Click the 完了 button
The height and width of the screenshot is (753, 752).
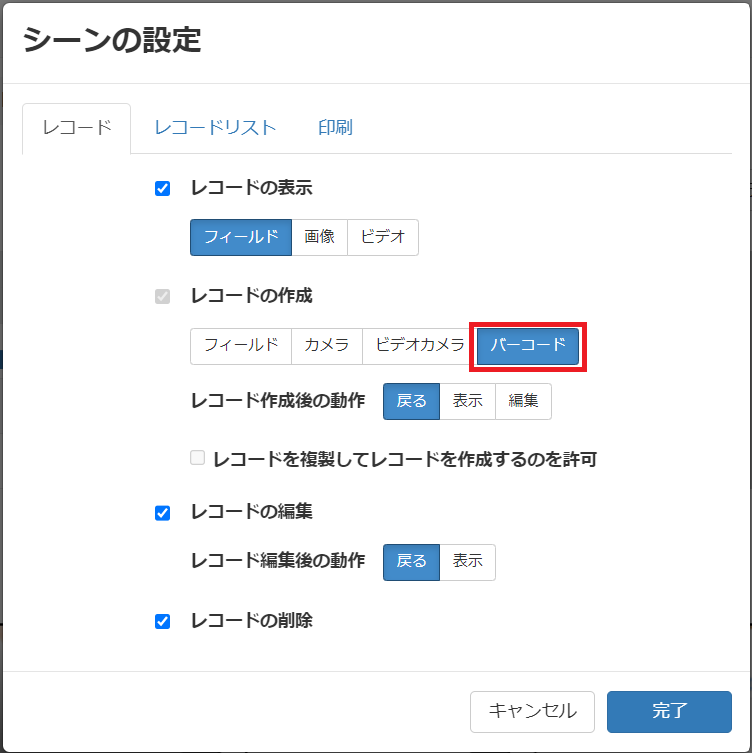coord(669,712)
